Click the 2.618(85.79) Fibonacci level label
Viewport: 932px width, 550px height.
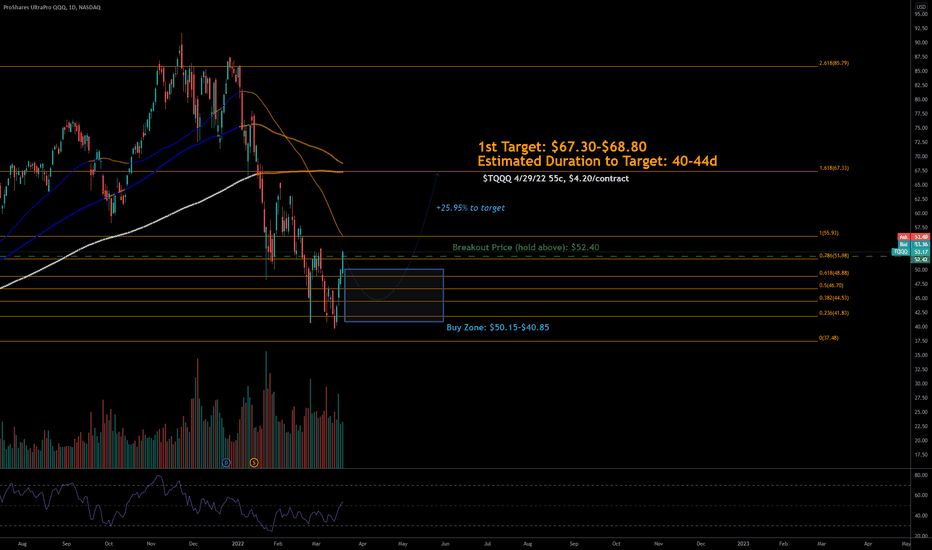(x=834, y=63)
